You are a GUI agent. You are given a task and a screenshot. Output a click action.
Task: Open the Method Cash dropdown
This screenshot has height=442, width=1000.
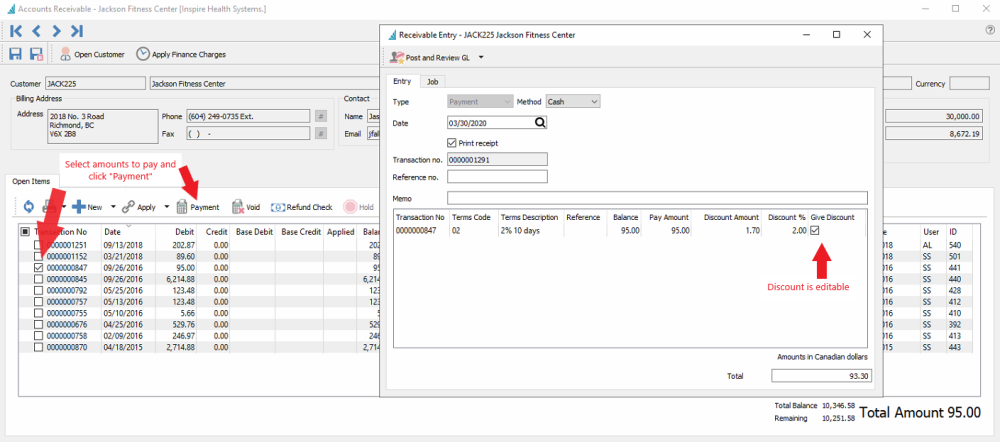573,101
